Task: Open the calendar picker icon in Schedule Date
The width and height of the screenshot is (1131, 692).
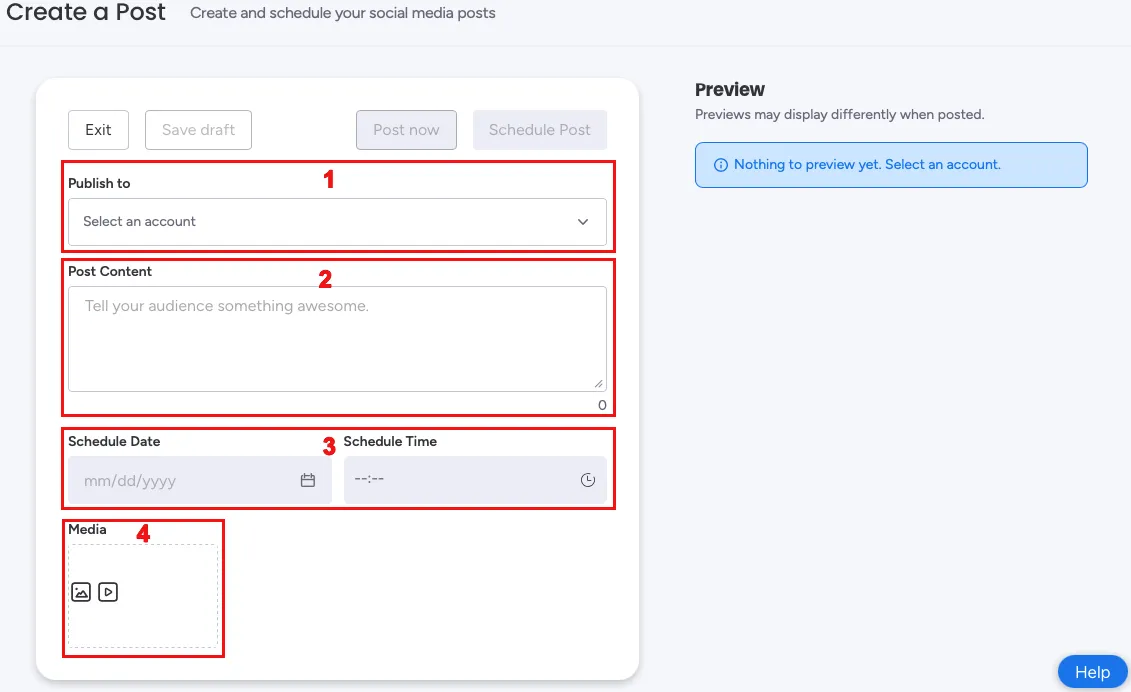Action: point(308,480)
